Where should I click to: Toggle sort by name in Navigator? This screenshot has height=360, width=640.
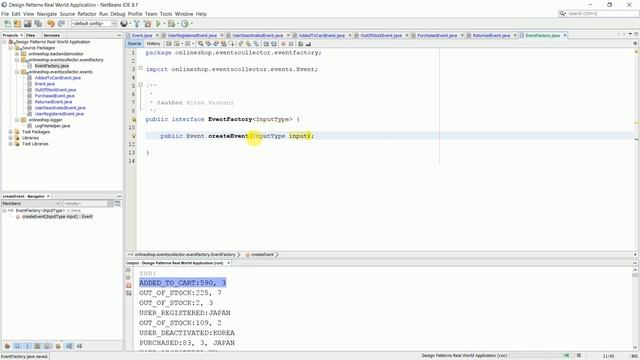pos(69,346)
